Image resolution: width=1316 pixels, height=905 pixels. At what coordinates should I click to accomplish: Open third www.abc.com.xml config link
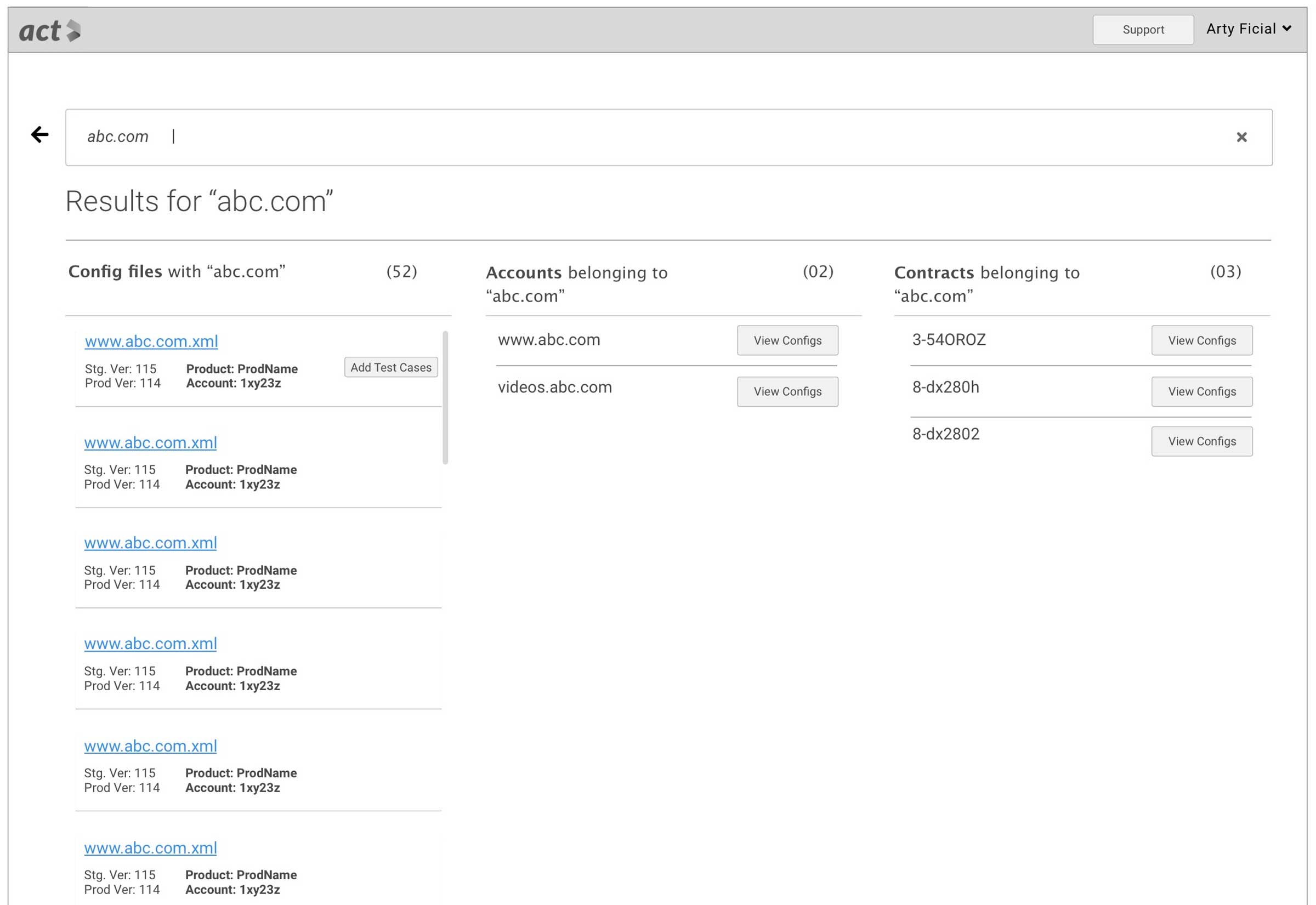point(151,543)
